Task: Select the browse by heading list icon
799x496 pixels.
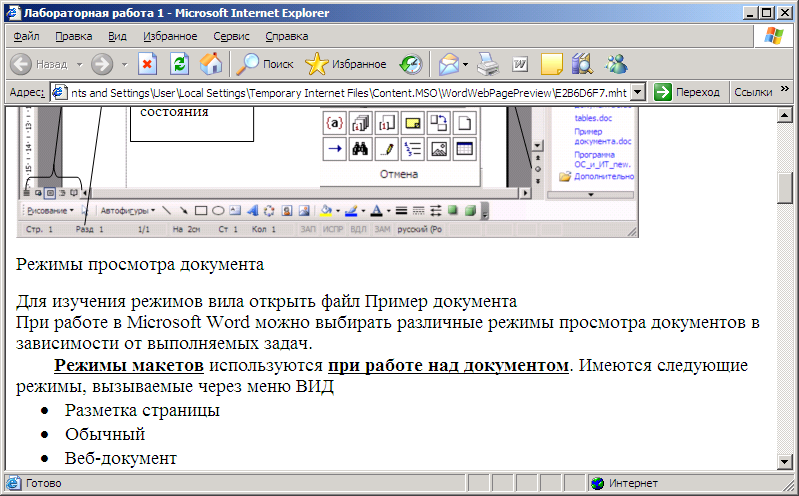Action: (x=412, y=149)
